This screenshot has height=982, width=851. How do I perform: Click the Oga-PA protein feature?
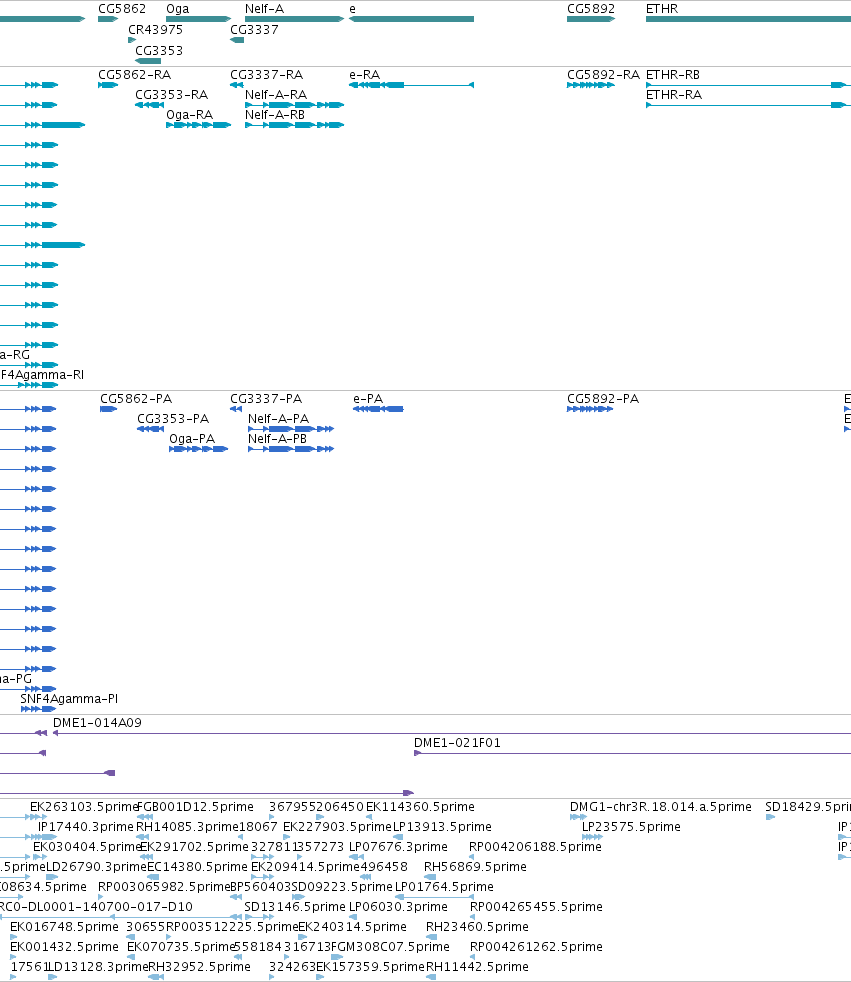coord(199,449)
